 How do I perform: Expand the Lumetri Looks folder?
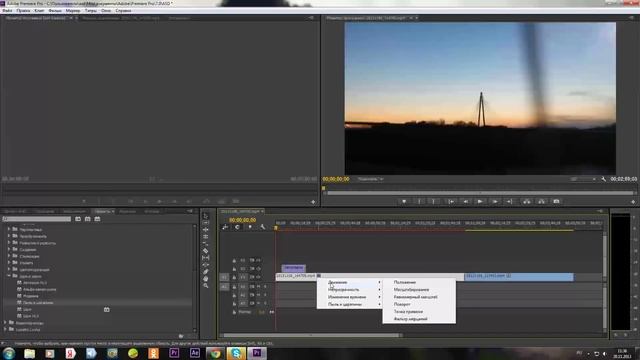(x=5, y=329)
